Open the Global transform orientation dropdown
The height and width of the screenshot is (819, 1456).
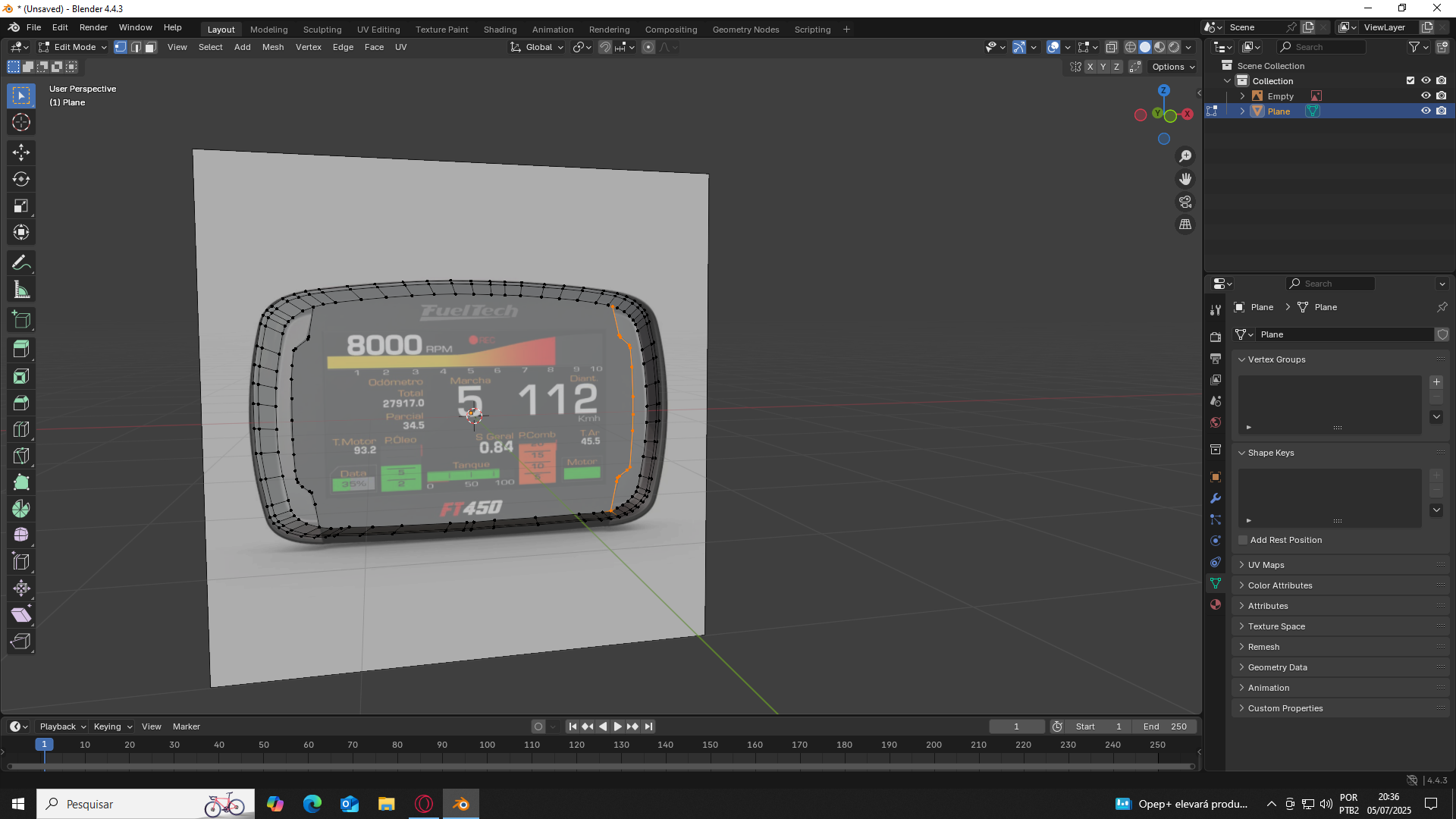[x=538, y=47]
